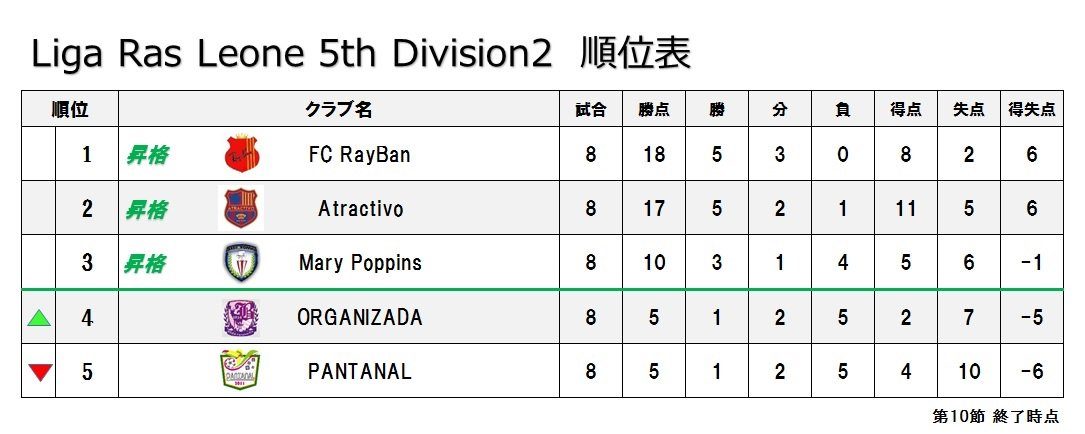Click Atractivo's 17 points cell
The image size is (1085, 434).
654,208
